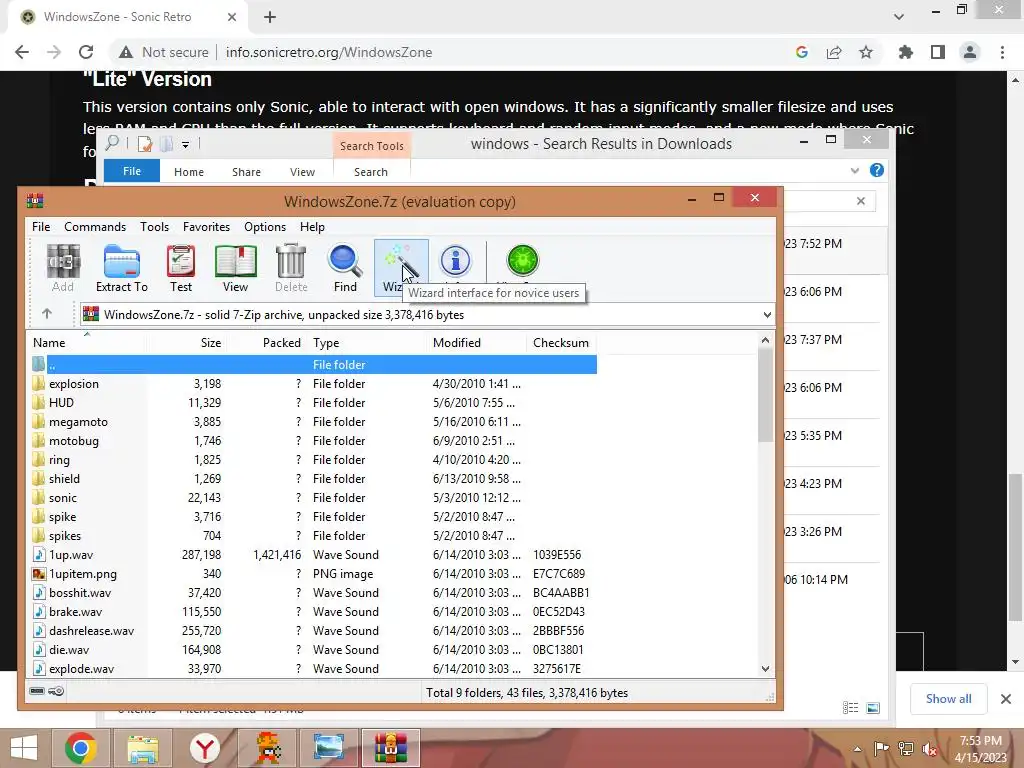The width and height of the screenshot is (1024, 768).
Task: Close the Chrome downloads bar
Action: (1006, 699)
